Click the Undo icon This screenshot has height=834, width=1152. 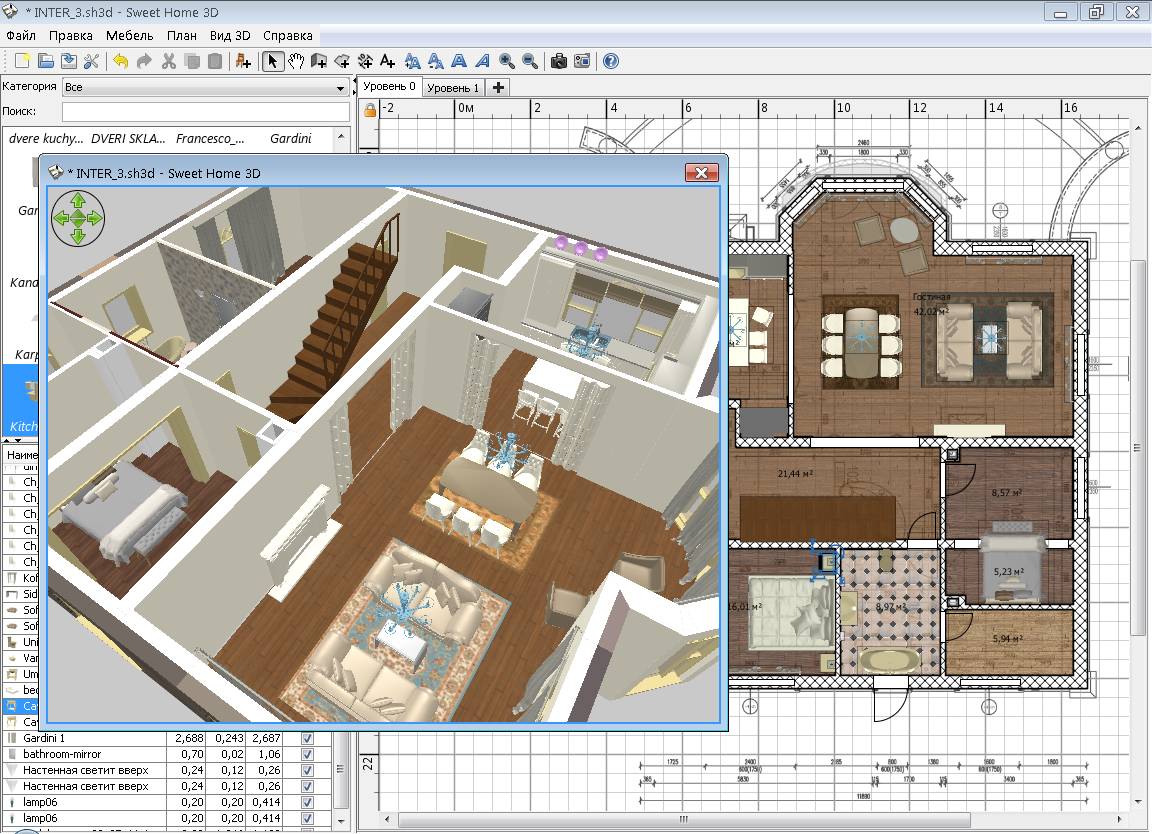[120, 61]
